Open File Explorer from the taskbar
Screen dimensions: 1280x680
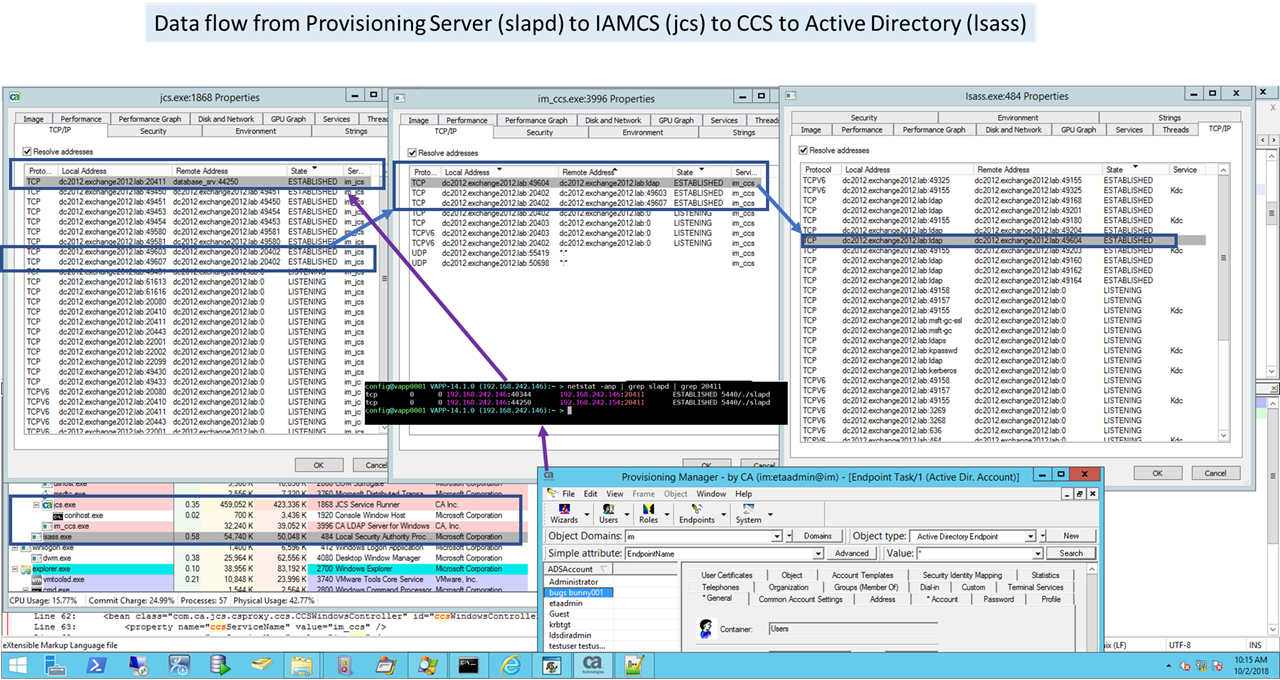[301, 664]
